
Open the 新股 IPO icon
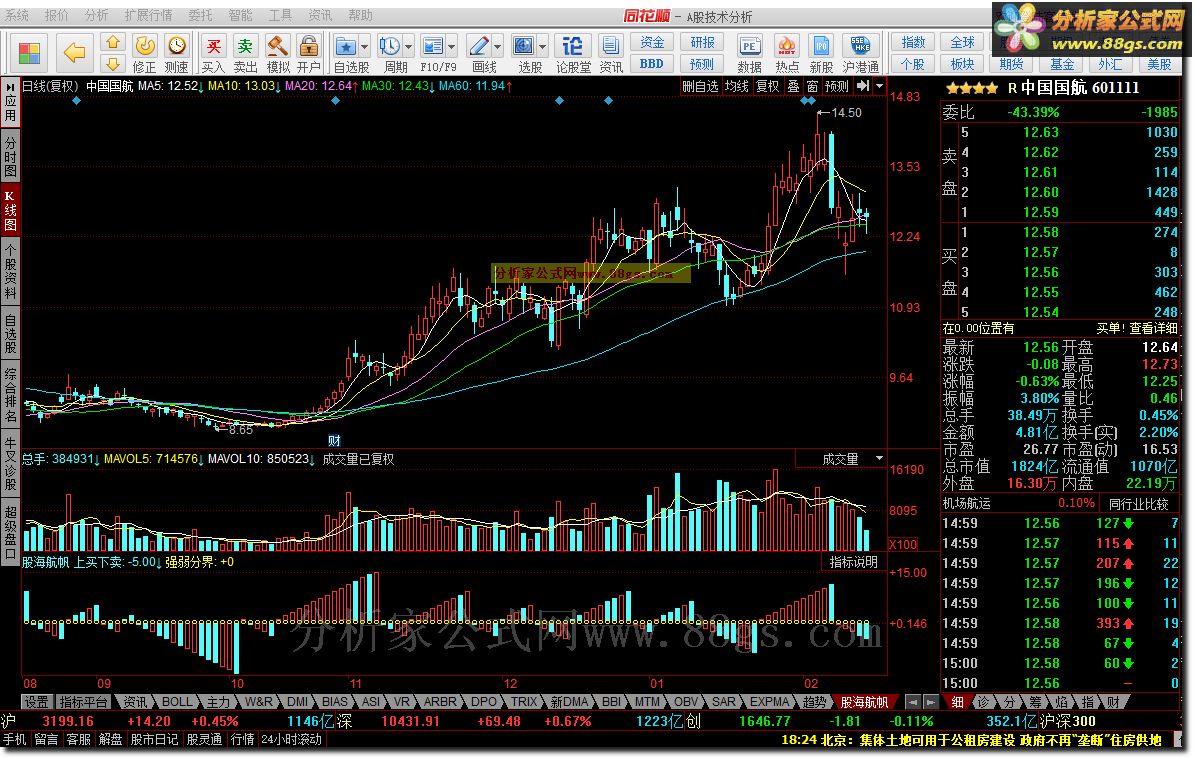[x=821, y=46]
